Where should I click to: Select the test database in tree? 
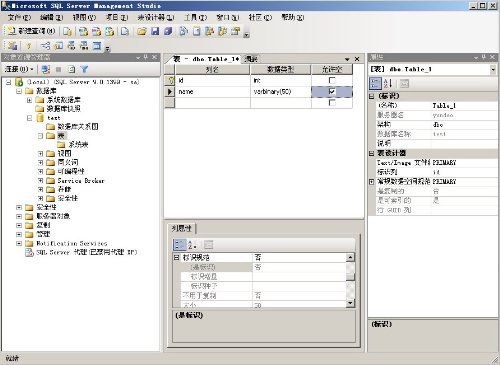click(53, 118)
